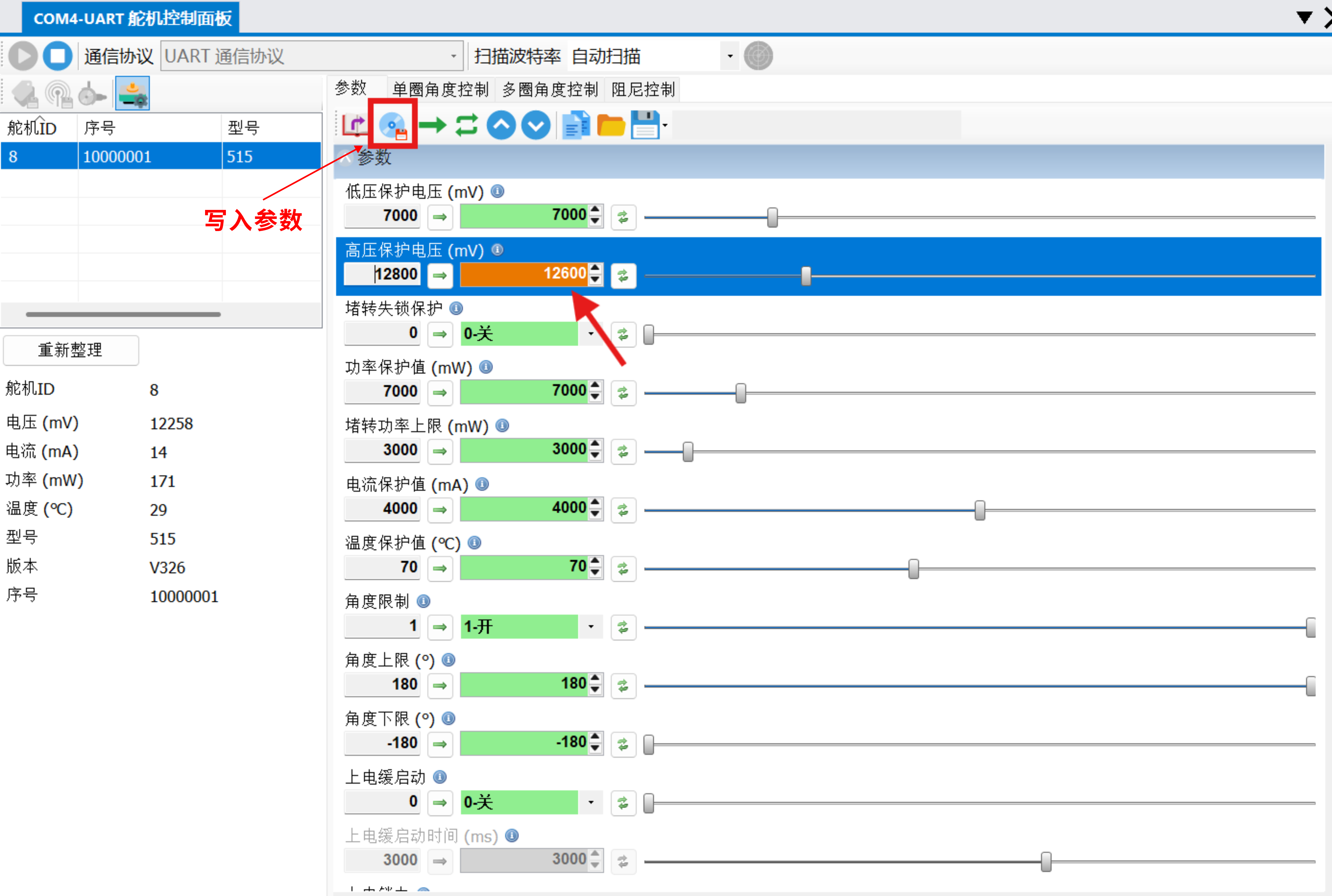Click the green loop-arrows sync icon
1332x896 pixels.
click(x=466, y=125)
